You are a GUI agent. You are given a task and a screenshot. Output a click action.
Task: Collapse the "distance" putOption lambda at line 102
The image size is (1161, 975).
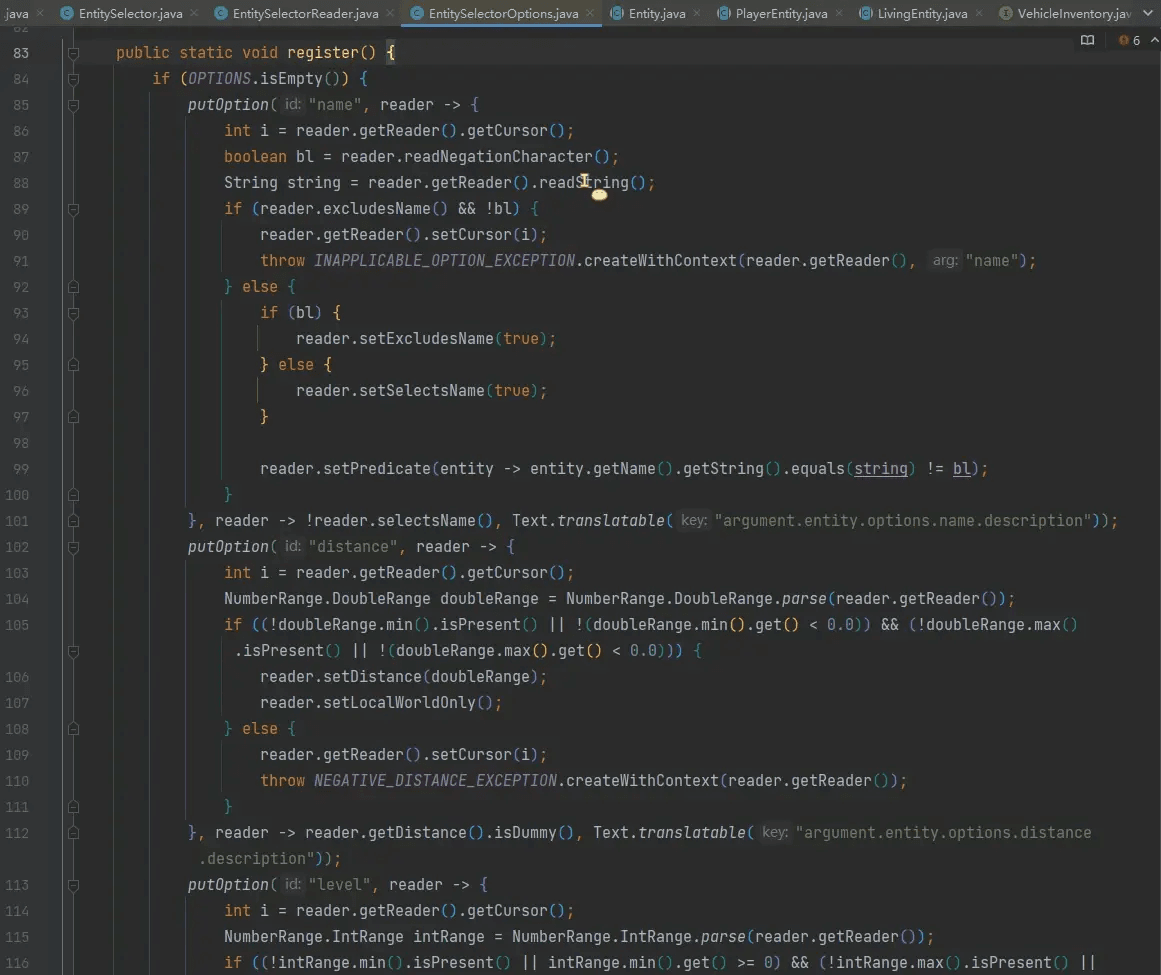73,547
